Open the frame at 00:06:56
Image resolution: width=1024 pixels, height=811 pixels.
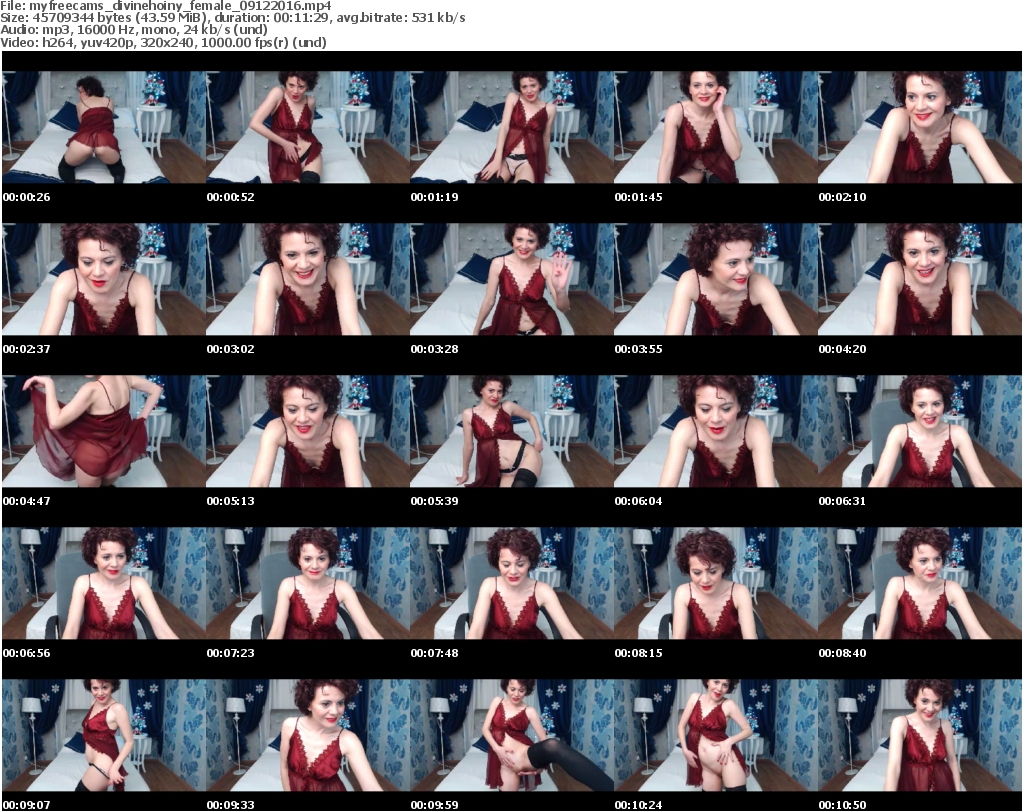point(104,583)
